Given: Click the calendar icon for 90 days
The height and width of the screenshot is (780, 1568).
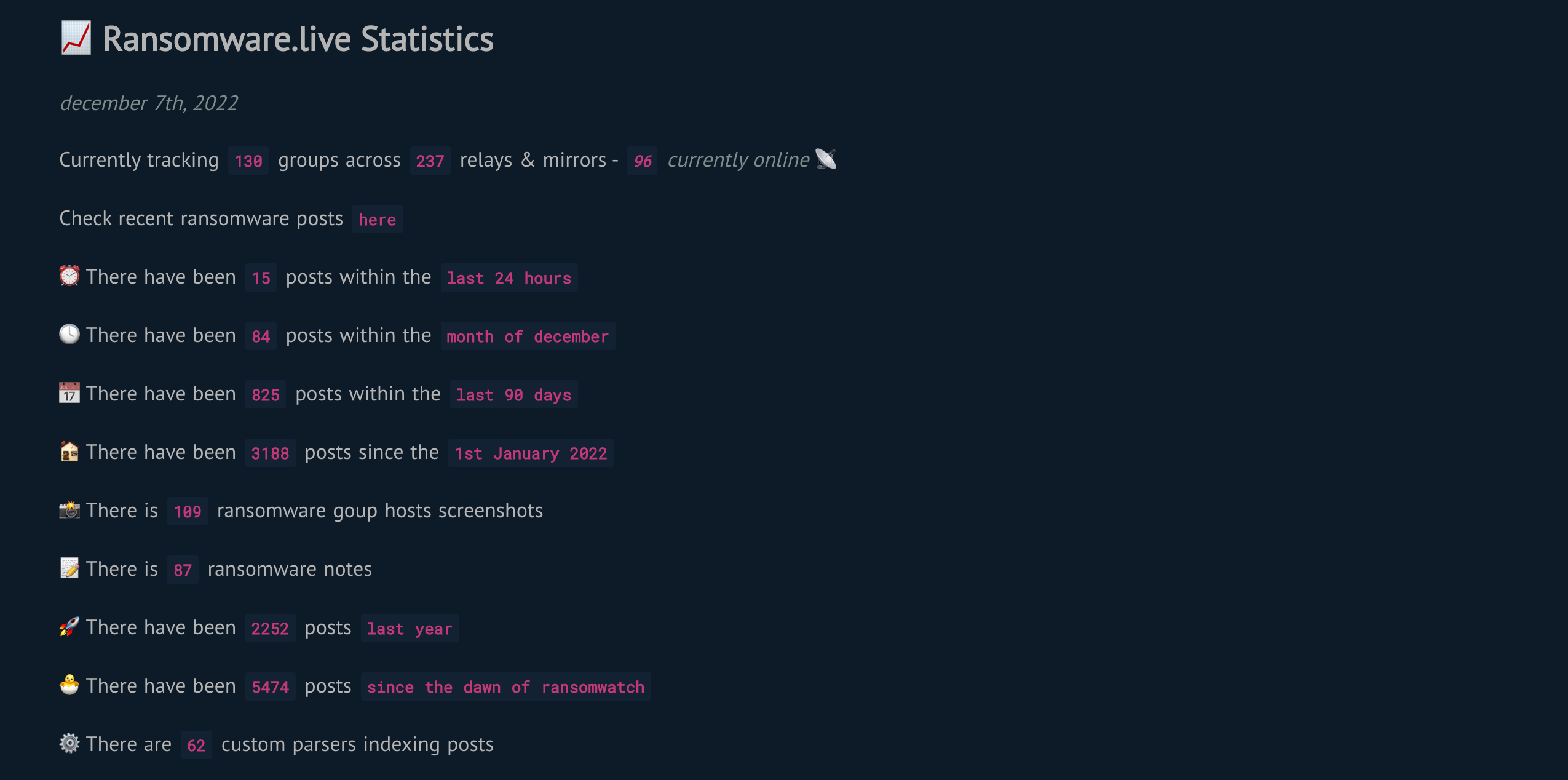Looking at the screenshot, I should tap(69, 392).
